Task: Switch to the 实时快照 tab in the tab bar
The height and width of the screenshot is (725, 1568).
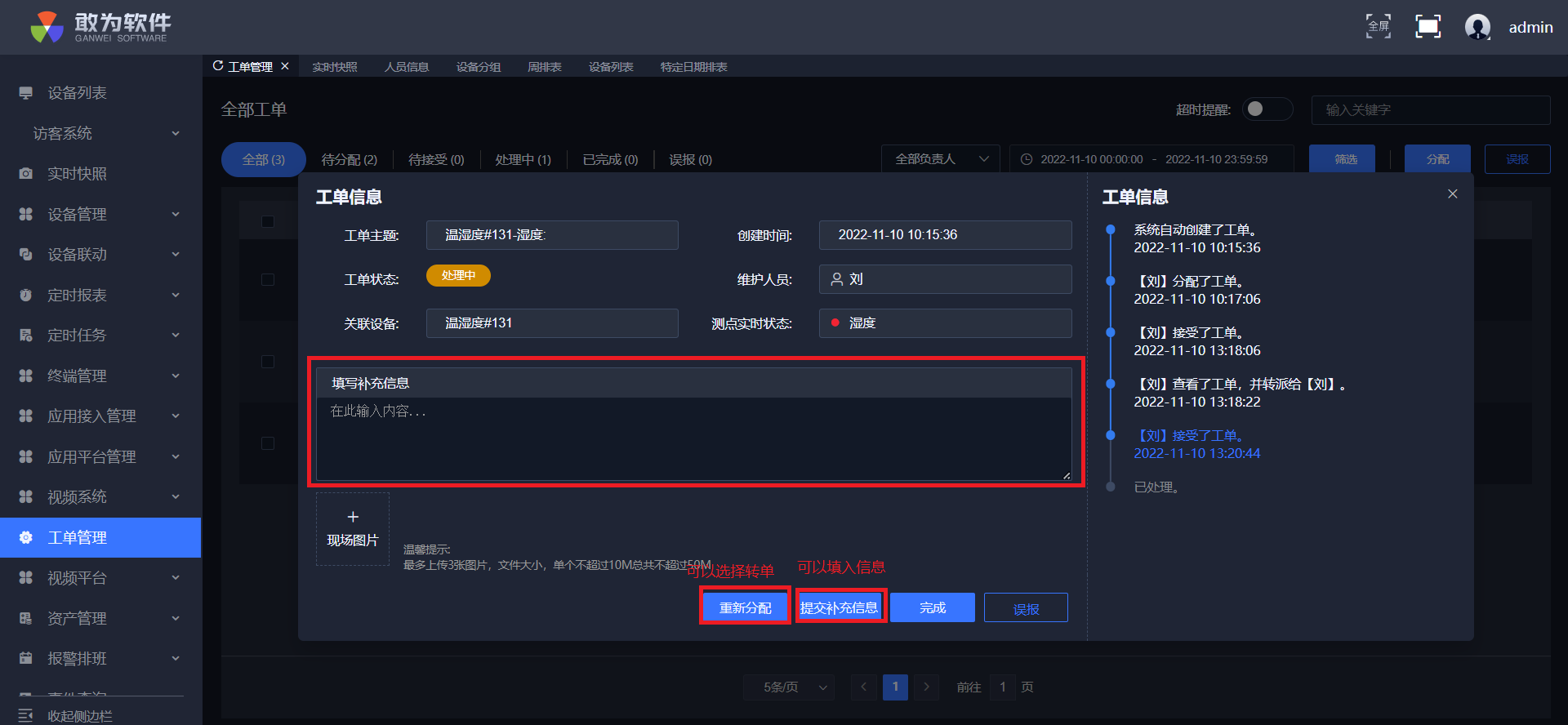Action: (335, 67)
